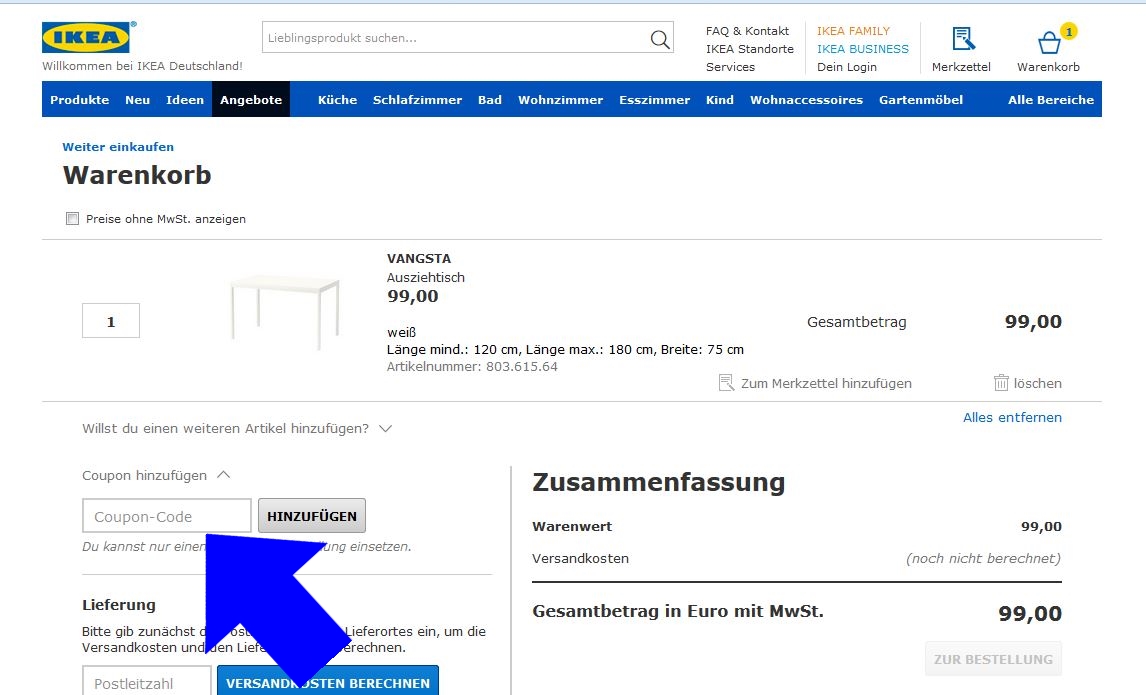Open IKEA Standorte link

pyautogui.click(x=750, y=49)
